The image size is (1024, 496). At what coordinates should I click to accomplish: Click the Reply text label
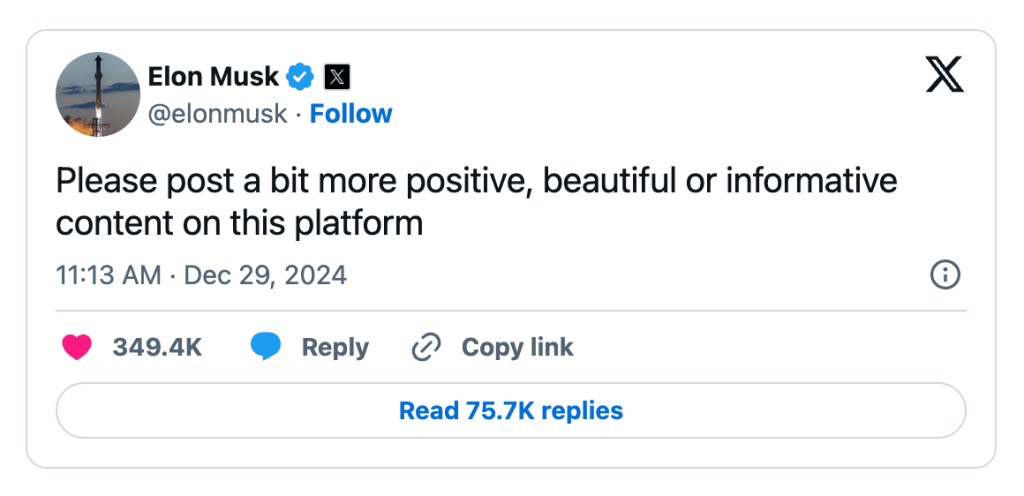(x=335, y=347)
